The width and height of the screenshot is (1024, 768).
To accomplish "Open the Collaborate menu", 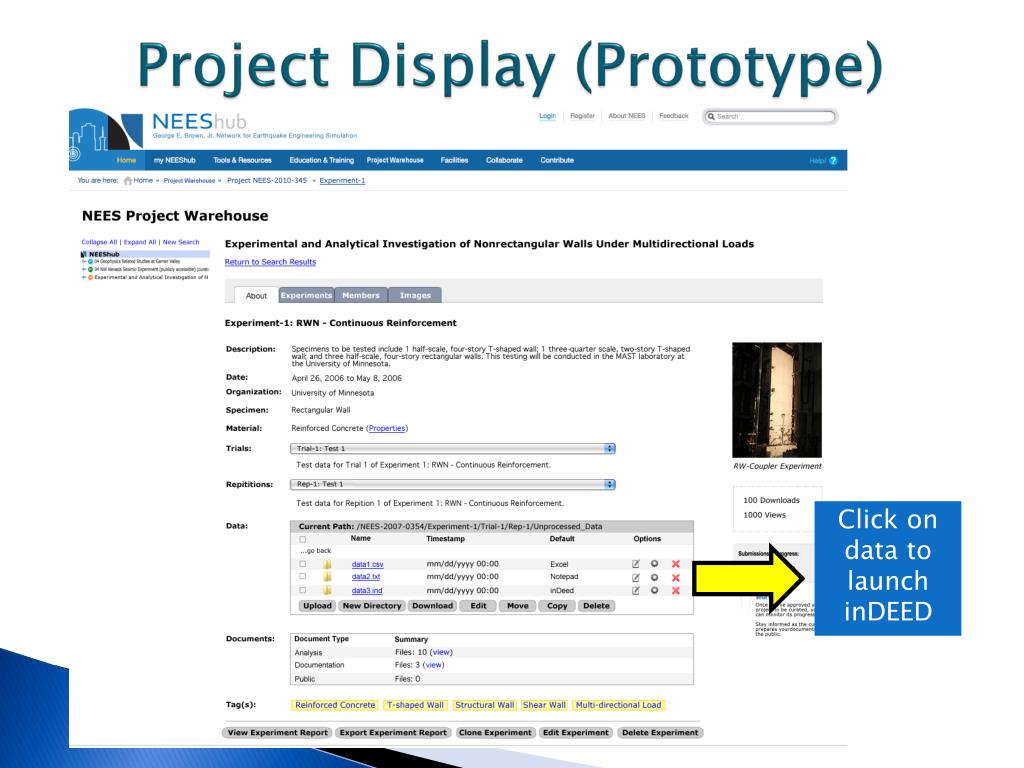I will (x=504, y=160).
